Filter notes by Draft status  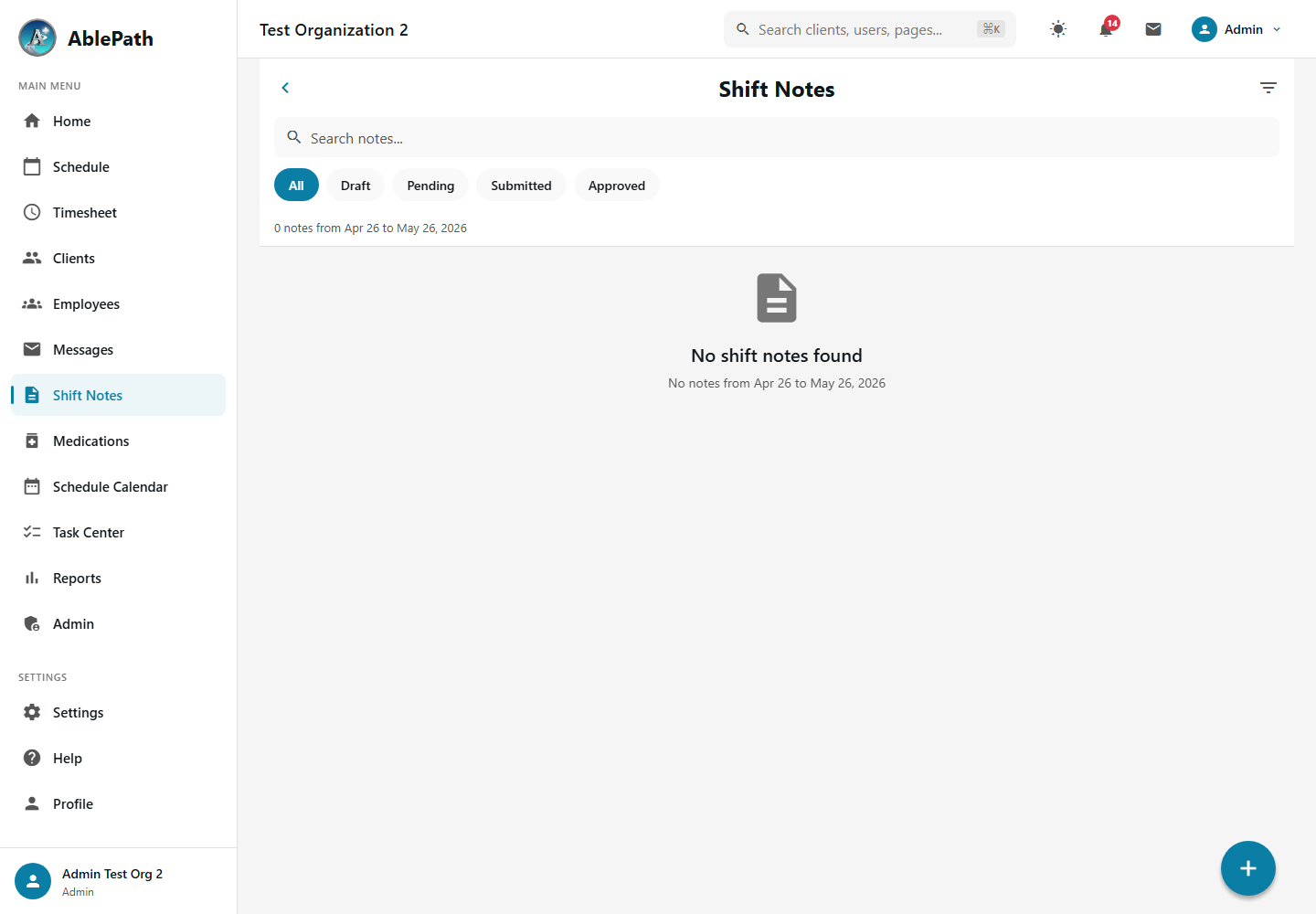pos(356,185)
